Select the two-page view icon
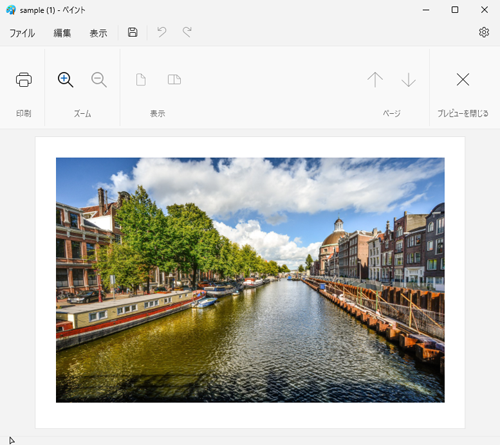500x445 pixels. pyautogui.click(x=174, y=80)
